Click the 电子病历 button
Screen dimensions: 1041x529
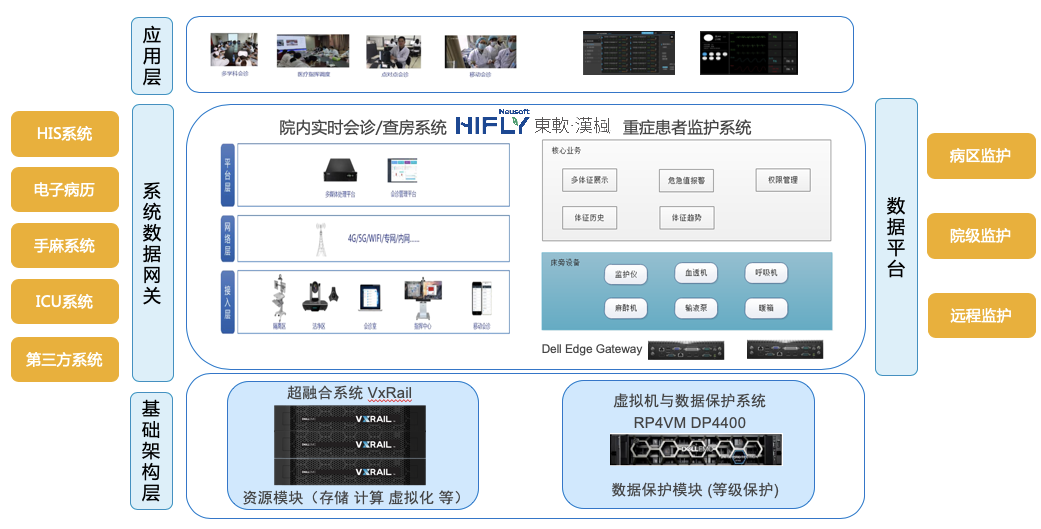(65, 190)
